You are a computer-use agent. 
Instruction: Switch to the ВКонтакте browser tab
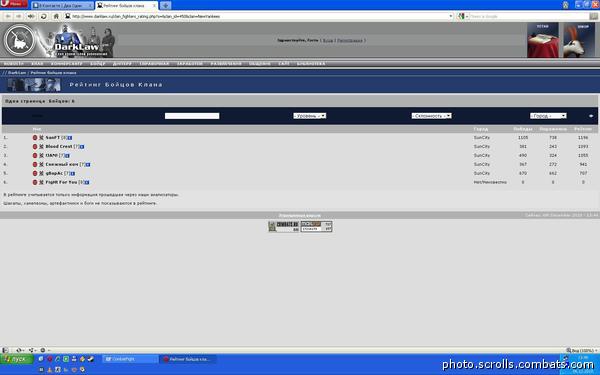pyautogui.click(x=61, y=6)
